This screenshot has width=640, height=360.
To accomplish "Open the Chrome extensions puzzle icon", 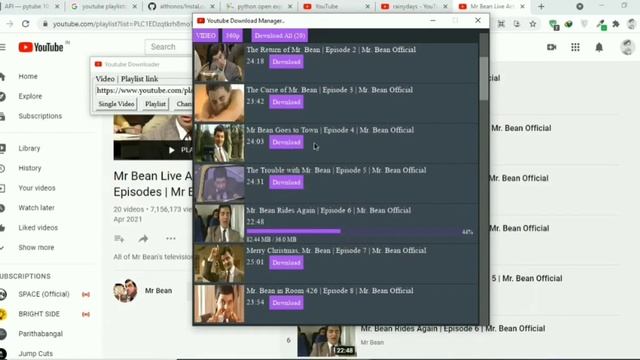I will coord(616,24).
